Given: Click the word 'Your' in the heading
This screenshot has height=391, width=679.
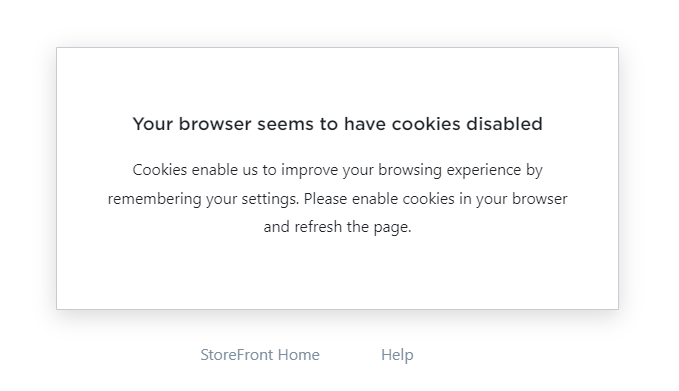Looking at the screenshot, I should tap(152, 124).
